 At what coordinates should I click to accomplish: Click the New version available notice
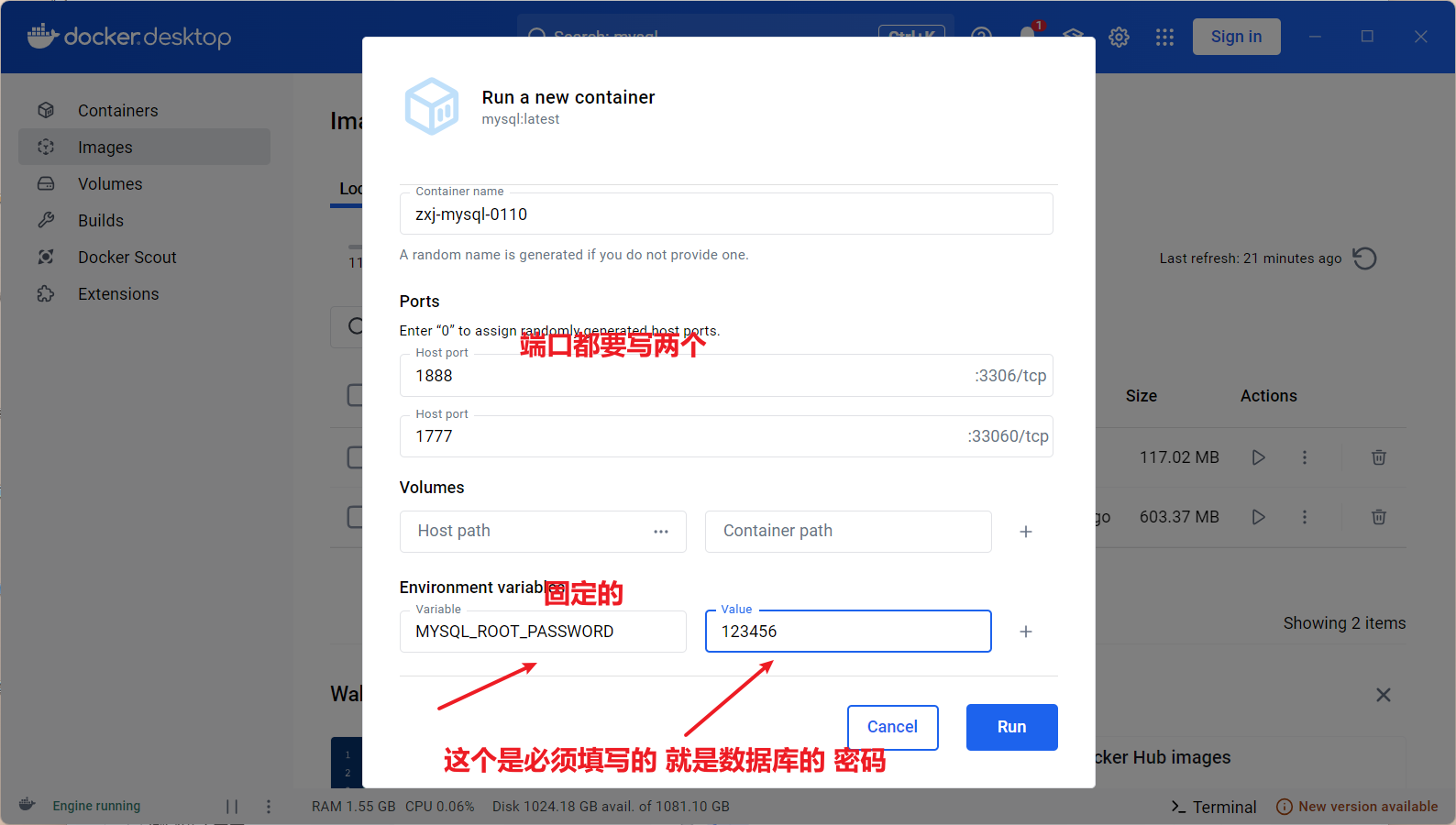tap(1357, 807)
